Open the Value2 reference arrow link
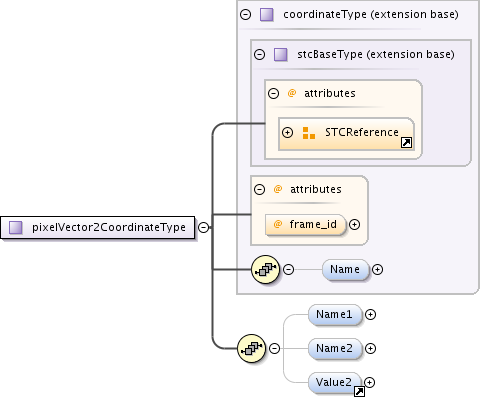Screen dimensions: 481x398 359,391
